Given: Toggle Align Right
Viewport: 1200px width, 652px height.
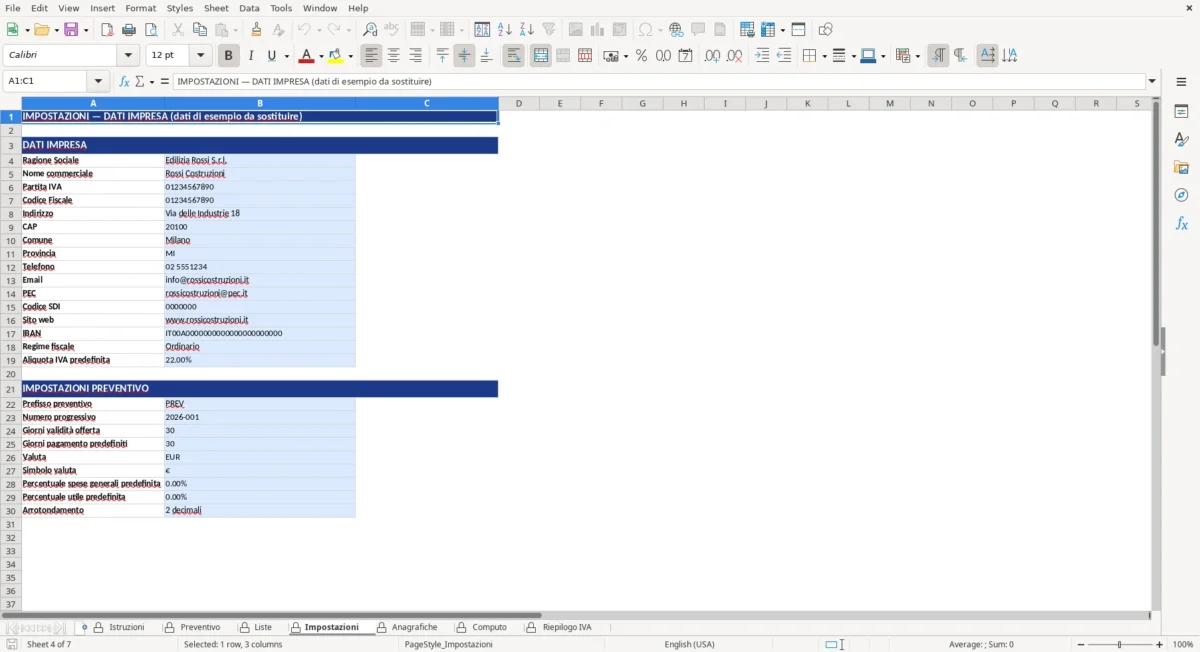Looking at the screenshot, I should pos(415,56).
